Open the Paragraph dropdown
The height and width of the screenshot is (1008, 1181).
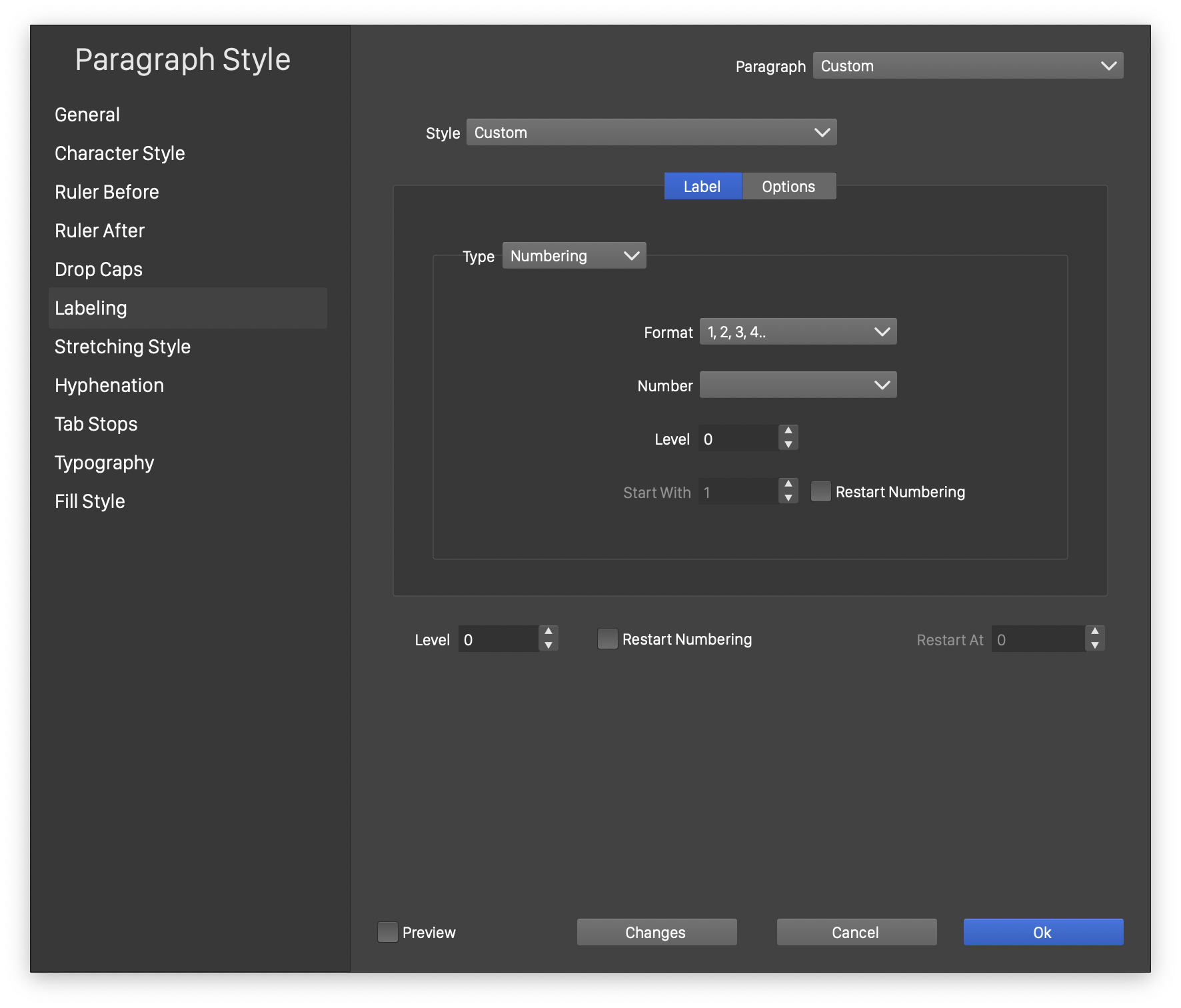tap(968, 66)
